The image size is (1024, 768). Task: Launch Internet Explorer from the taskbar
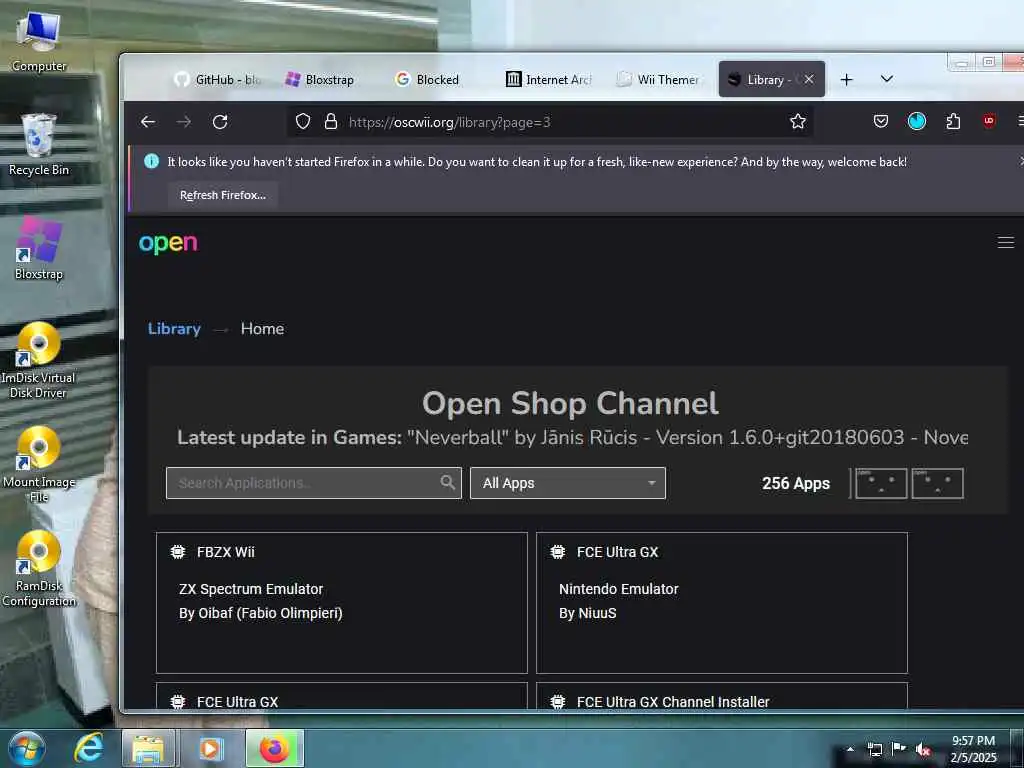tap(88, 748)
